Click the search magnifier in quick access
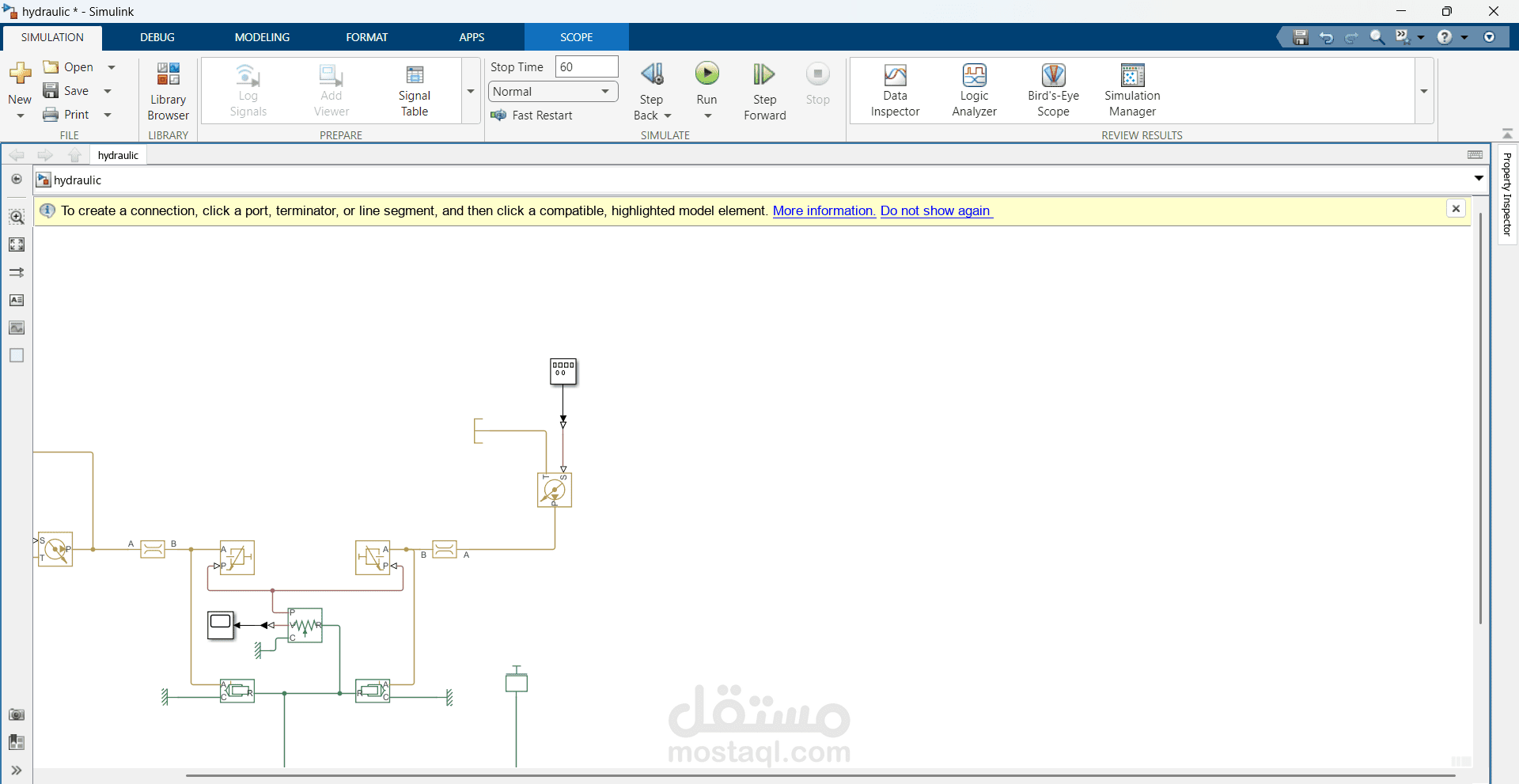The image size is (1519, 784). tap(1377, 37)
